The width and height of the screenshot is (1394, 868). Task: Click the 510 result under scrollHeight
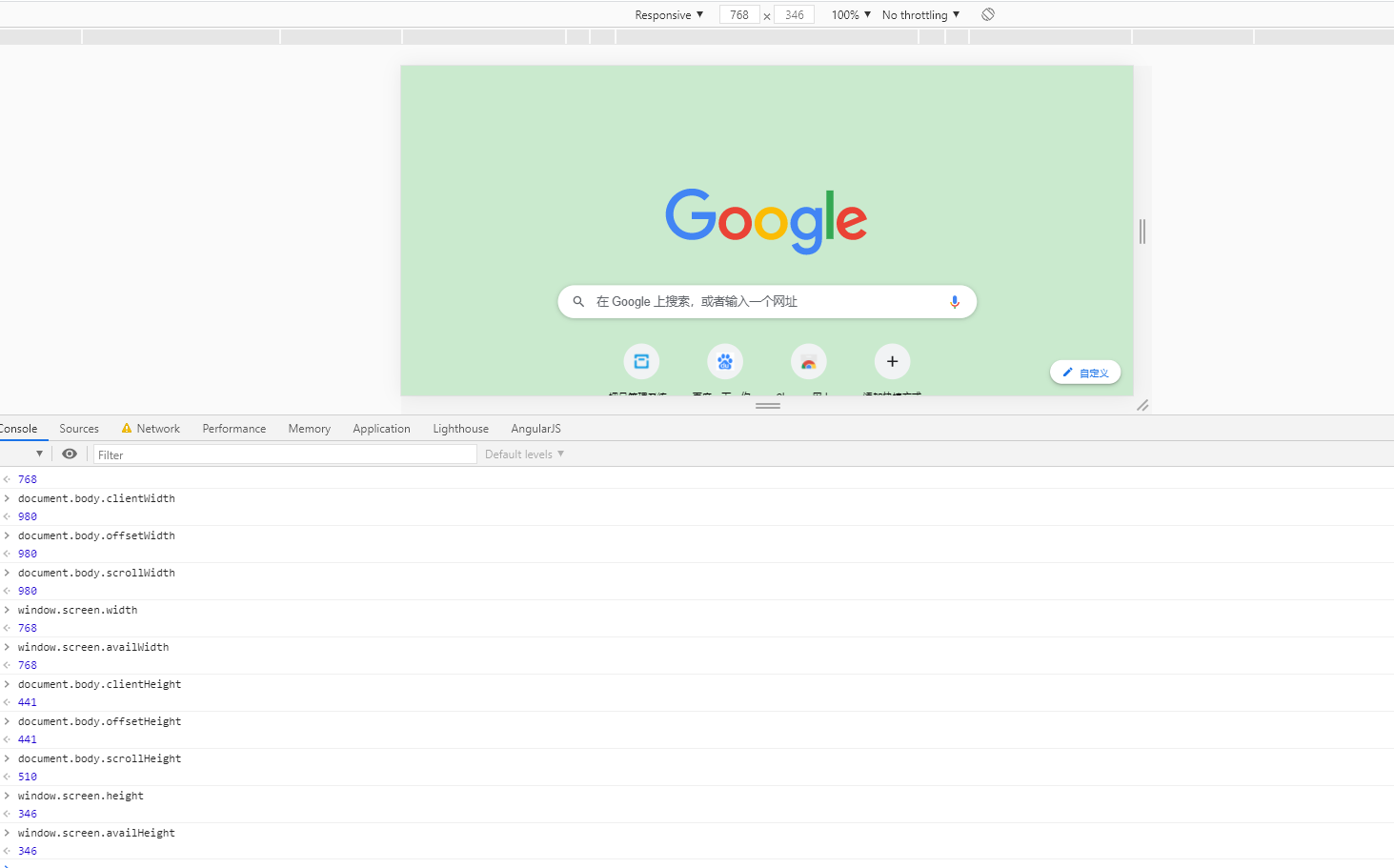click(x=28, y=777)
